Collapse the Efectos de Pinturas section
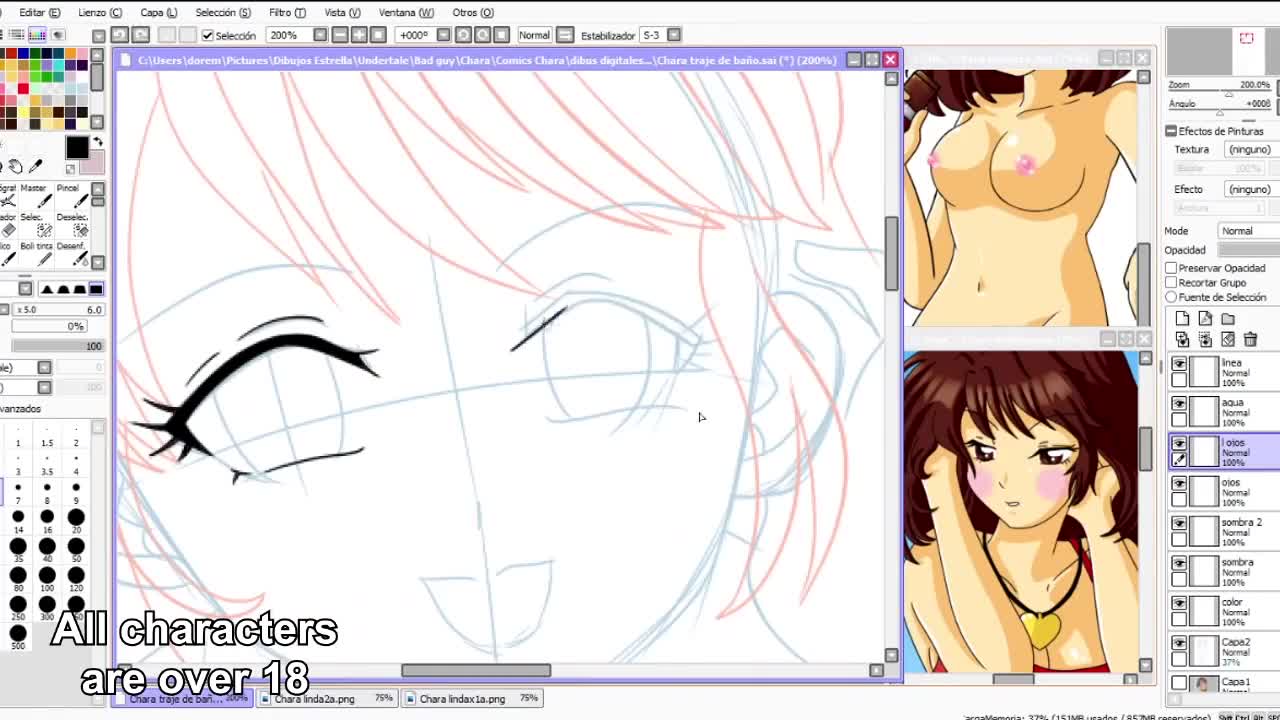This screenshot has height=720, width=1280. [x=1171, y=131]
